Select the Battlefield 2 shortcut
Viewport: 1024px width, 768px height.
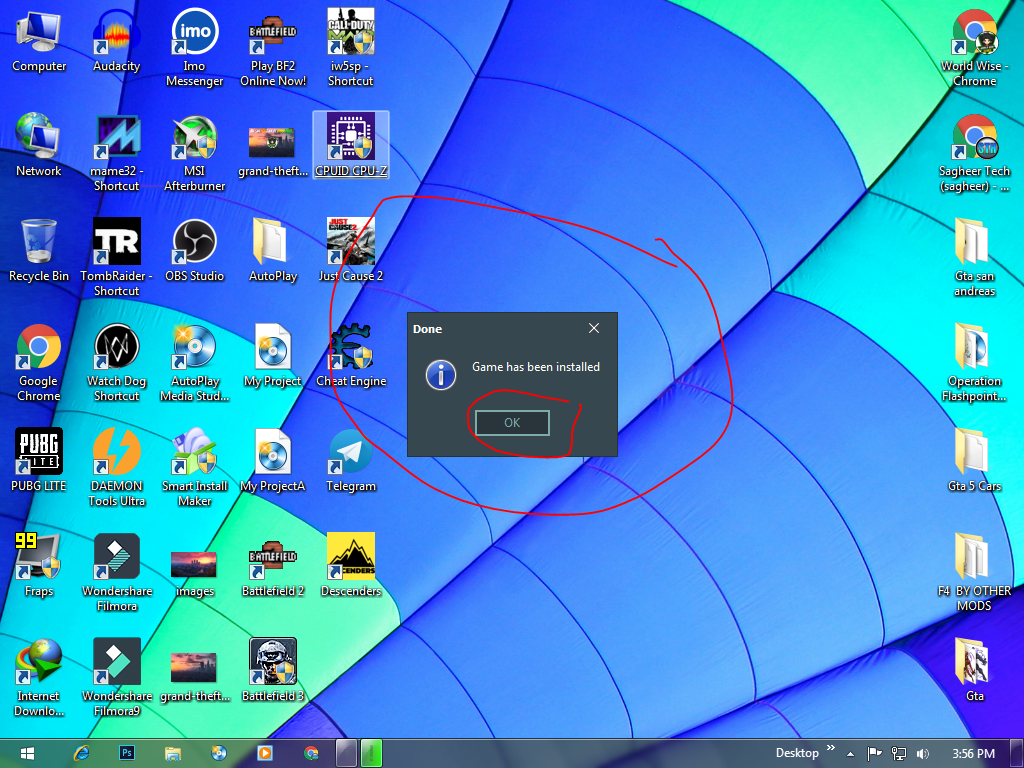pyautogui.click(x=273, y=566)
